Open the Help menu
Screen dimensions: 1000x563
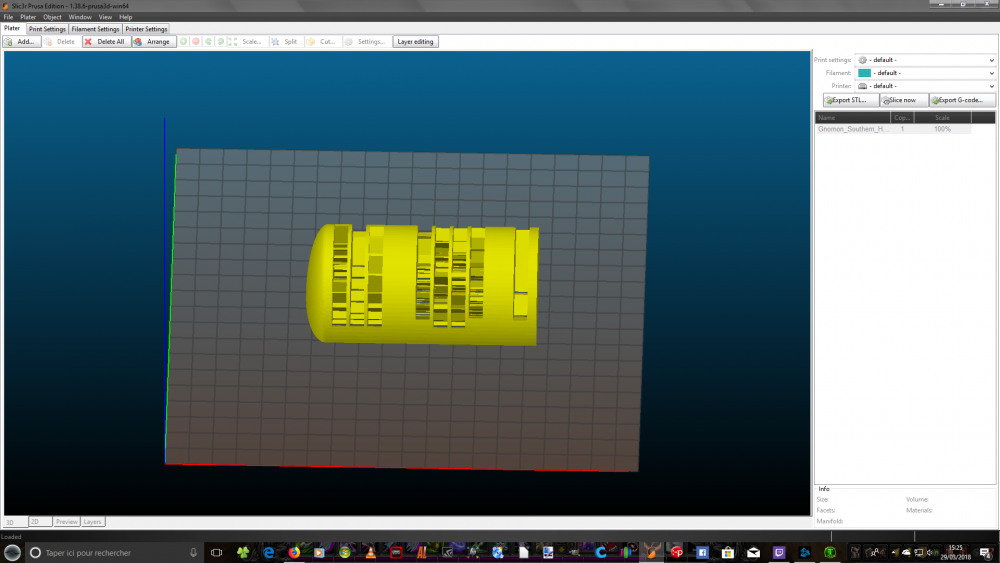click(x=126, y=17)
